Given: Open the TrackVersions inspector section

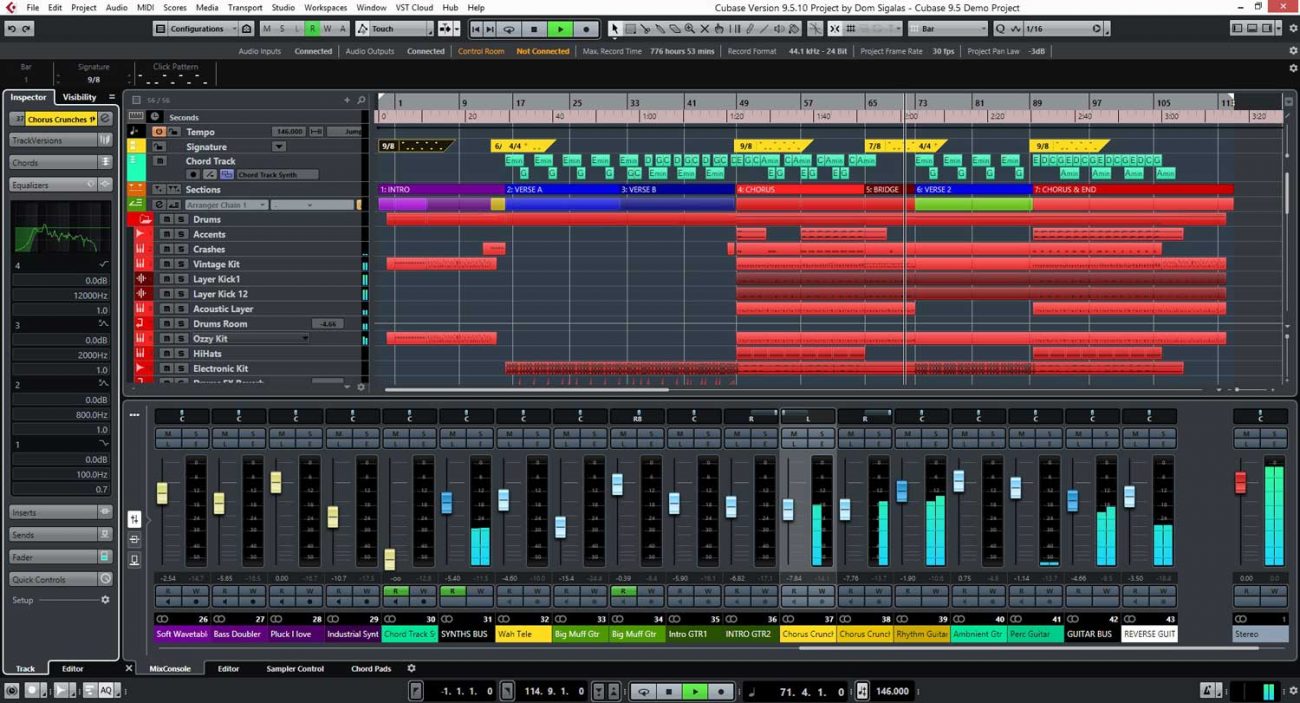Looking at the screenshot, I should (x=60, y=140).
